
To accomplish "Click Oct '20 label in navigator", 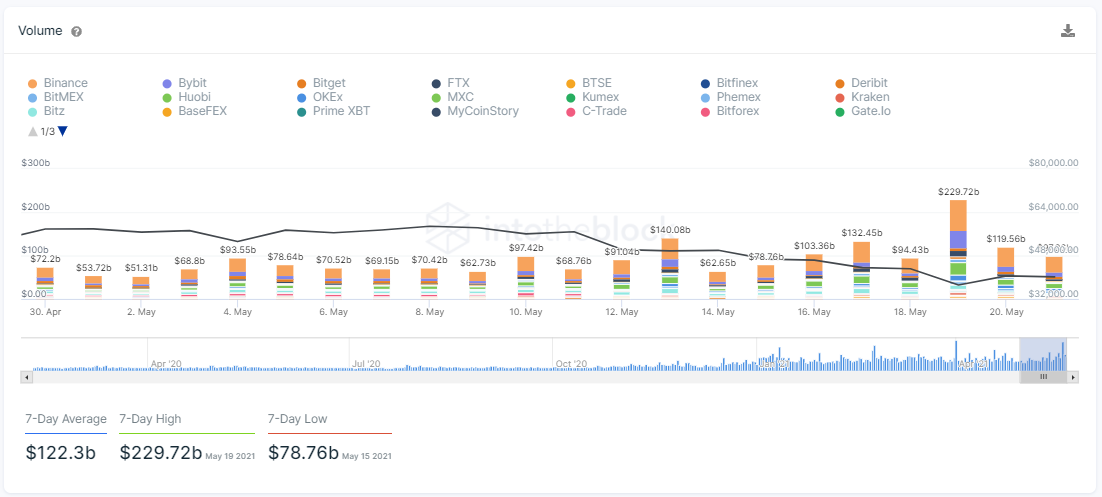I will click(x=571, y=363).
